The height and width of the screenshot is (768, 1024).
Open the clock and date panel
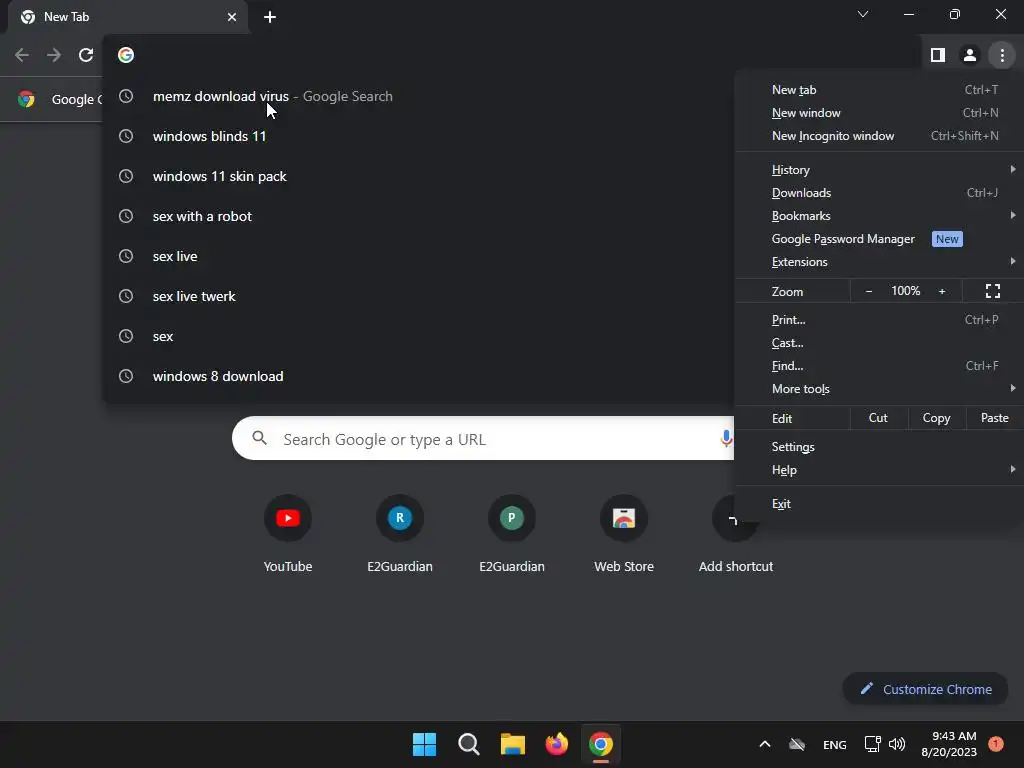949,744
